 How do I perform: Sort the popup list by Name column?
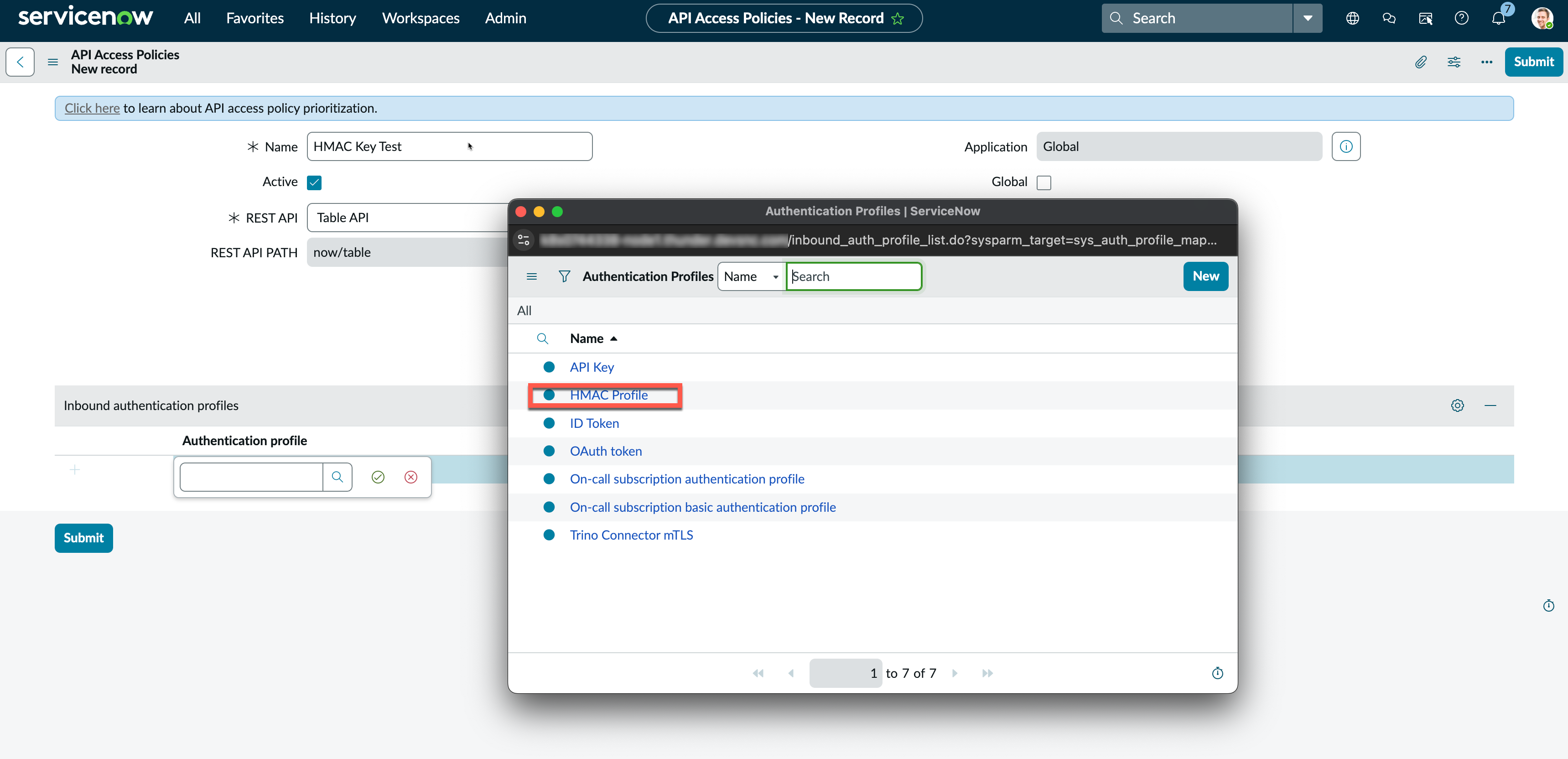coord(587,339)
